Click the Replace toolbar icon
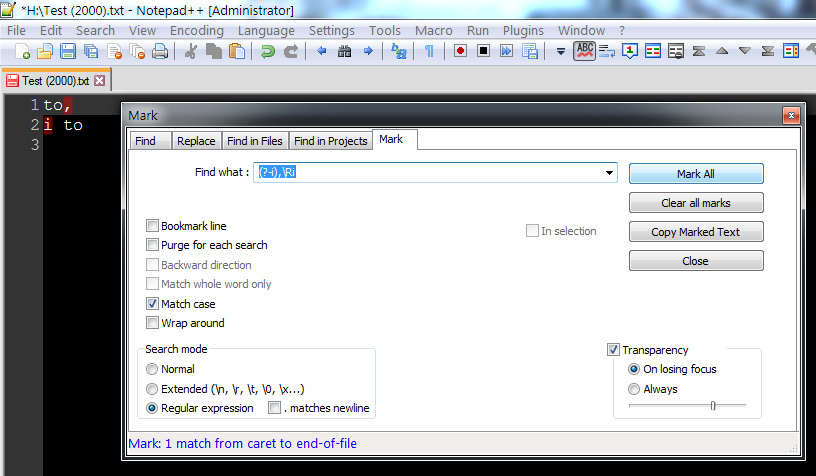 coord(399,51)
